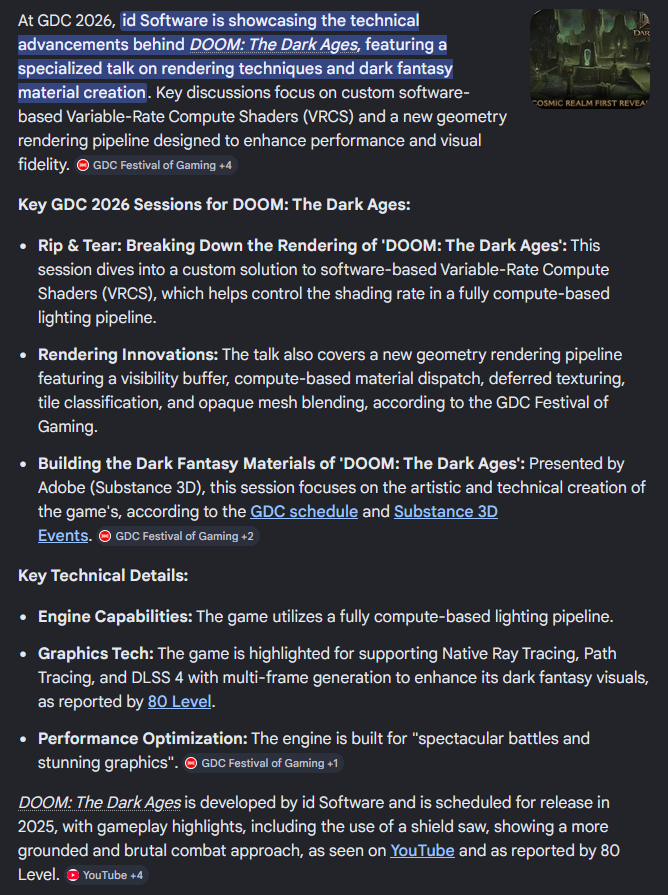This screenshot has height=895, width=668.
Task: Expand the 'YouTube +4' source list
Action: coord(113,875)
